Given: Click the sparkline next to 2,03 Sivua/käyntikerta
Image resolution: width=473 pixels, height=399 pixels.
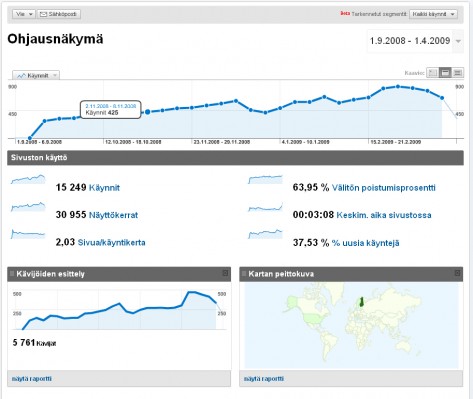Looking at the screenshot, I should click(28, 234).
